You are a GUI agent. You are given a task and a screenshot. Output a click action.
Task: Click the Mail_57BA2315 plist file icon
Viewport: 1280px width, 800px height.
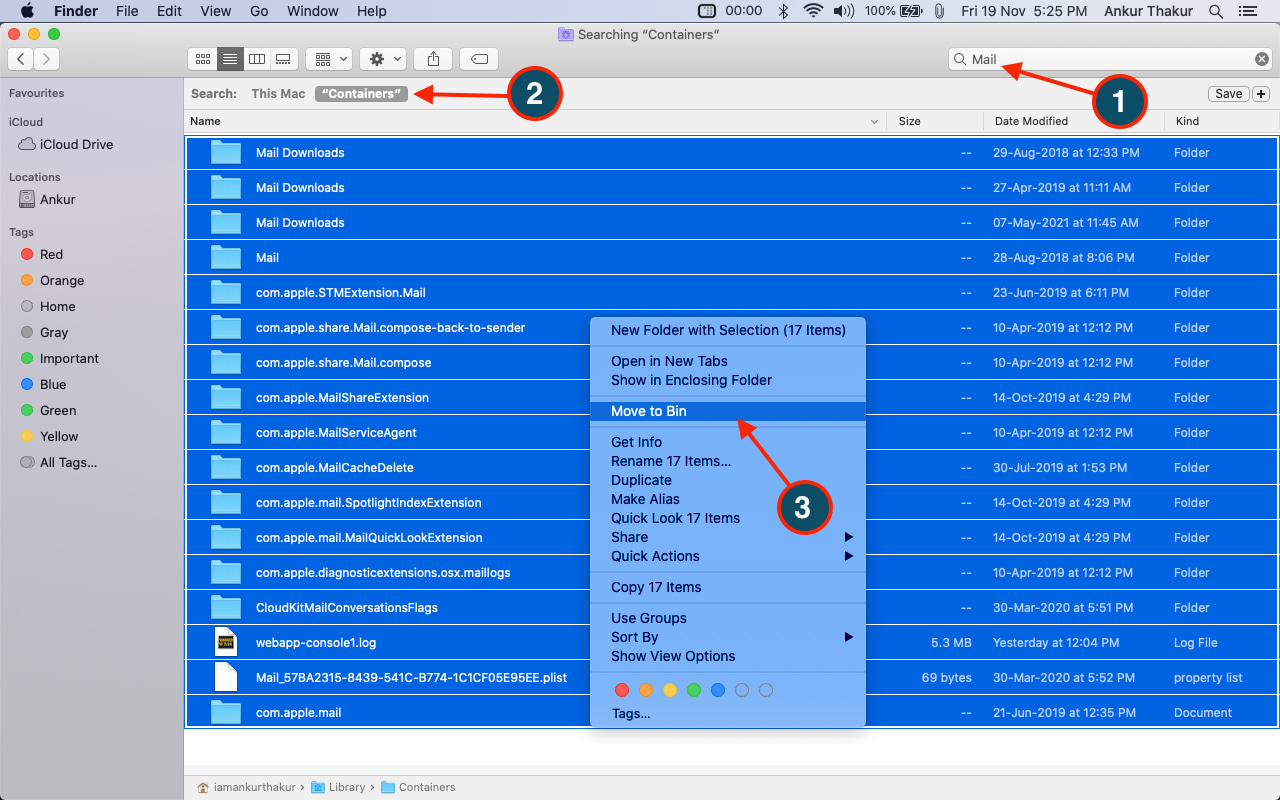(226, 677)
